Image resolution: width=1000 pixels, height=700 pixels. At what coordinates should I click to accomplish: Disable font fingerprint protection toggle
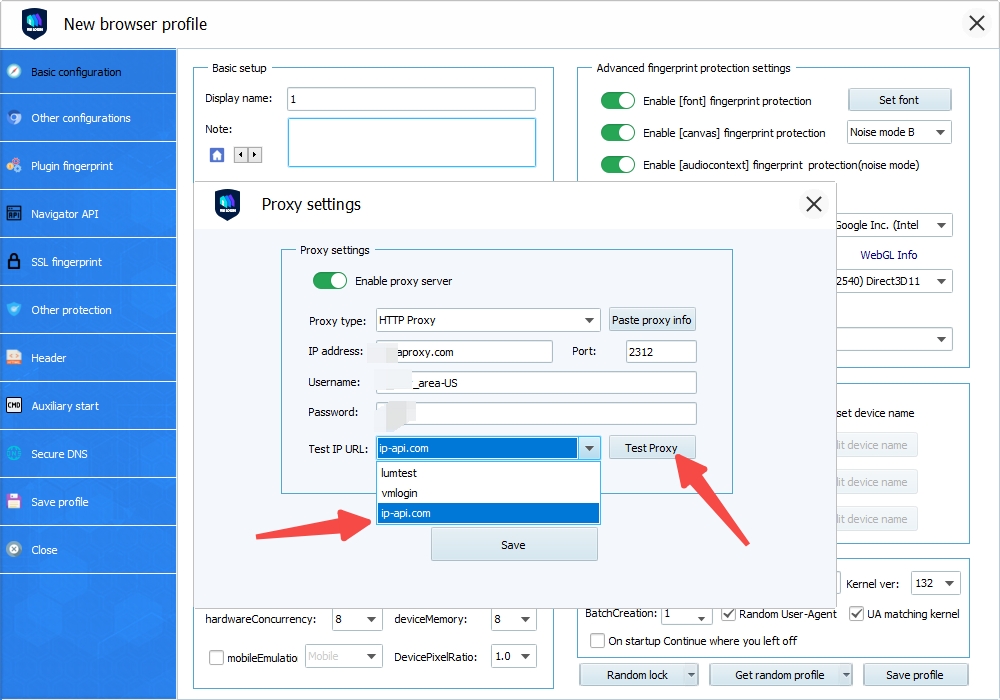point(618,101)
